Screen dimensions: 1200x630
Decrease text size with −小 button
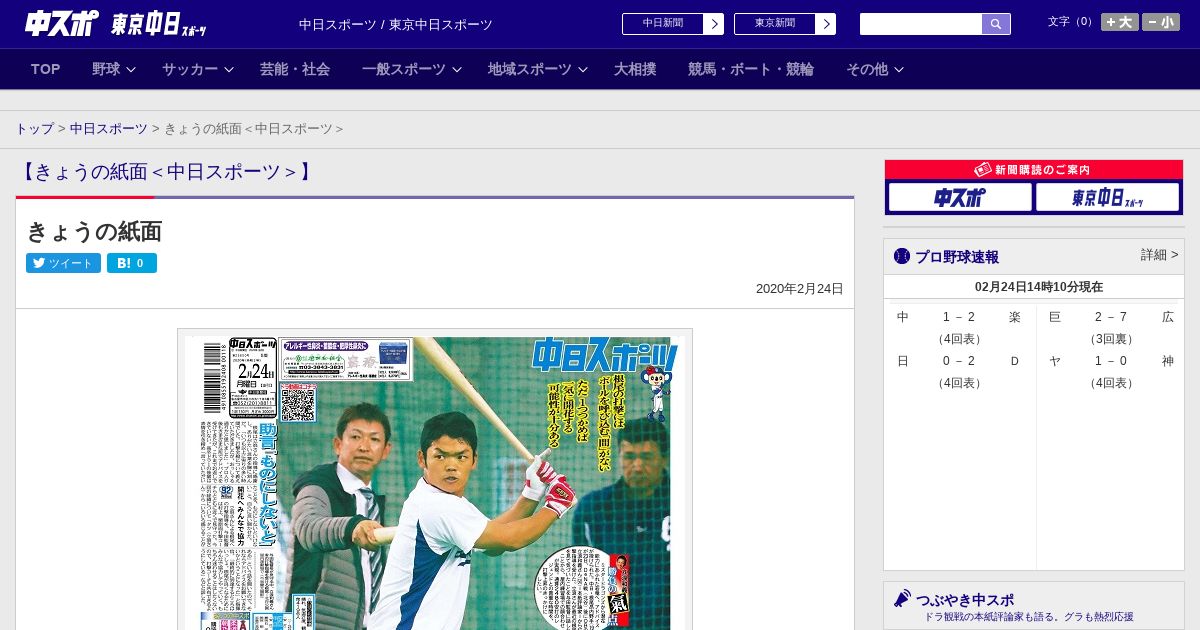tap(1161, 22)
